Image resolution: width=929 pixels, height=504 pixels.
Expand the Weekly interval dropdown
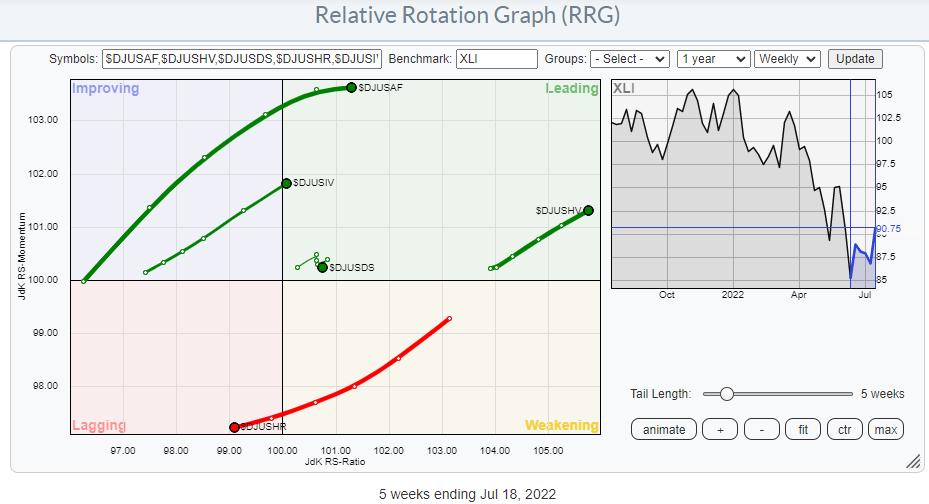click(x=787, y=59)
